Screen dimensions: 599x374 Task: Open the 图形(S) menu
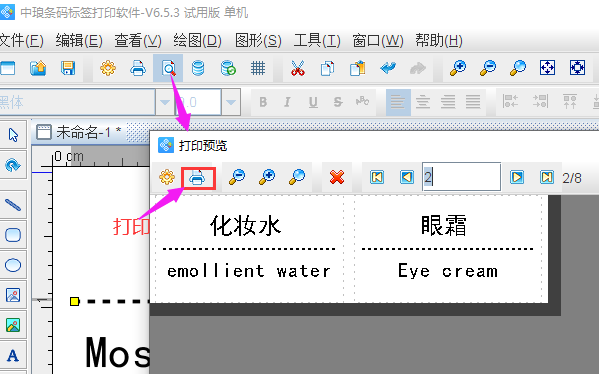pos(258,40)
